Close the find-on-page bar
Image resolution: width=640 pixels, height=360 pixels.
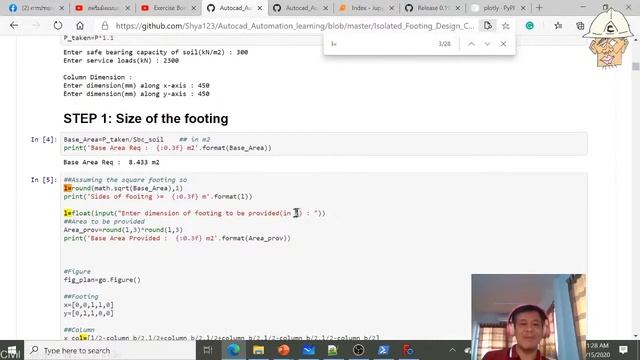tap(503, 44)
